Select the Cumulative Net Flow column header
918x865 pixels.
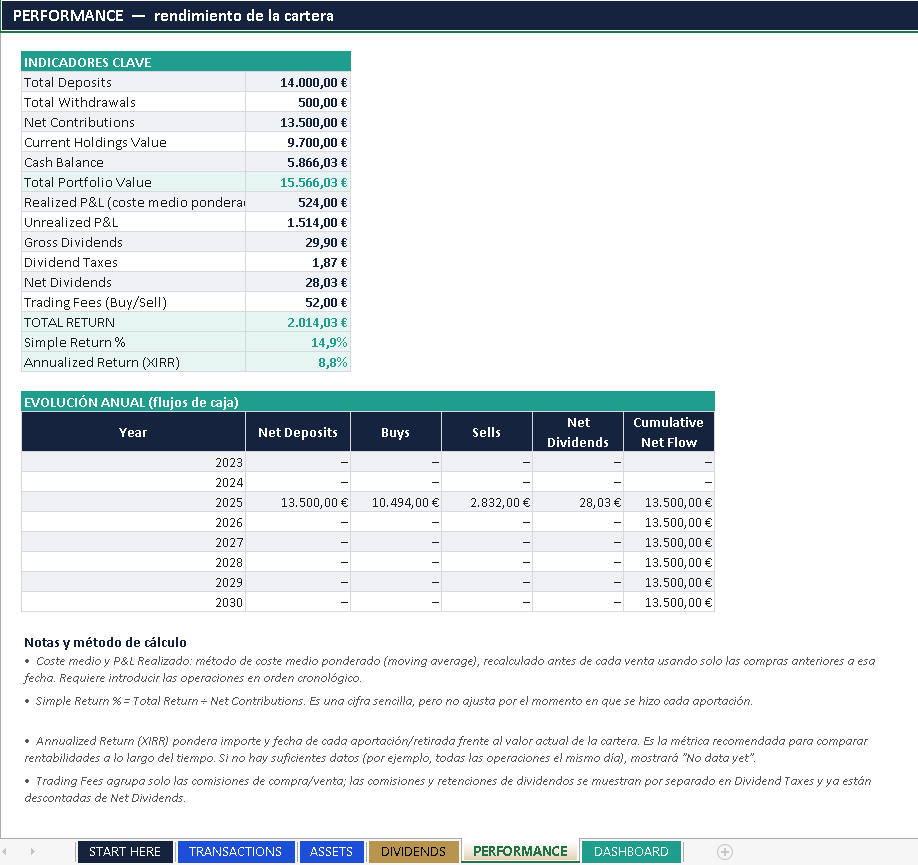[669, 432]
